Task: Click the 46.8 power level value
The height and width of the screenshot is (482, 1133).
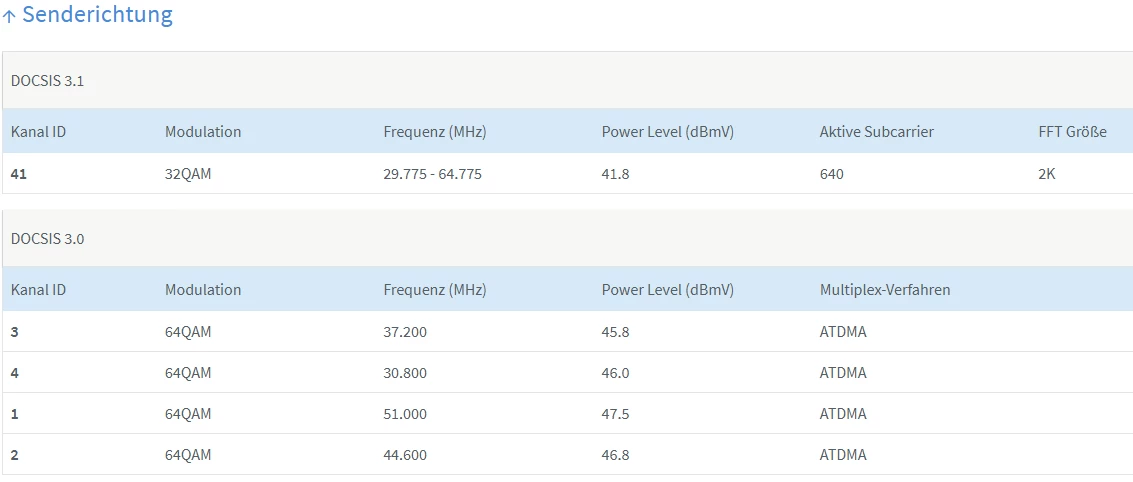Action: pos(615,455)
